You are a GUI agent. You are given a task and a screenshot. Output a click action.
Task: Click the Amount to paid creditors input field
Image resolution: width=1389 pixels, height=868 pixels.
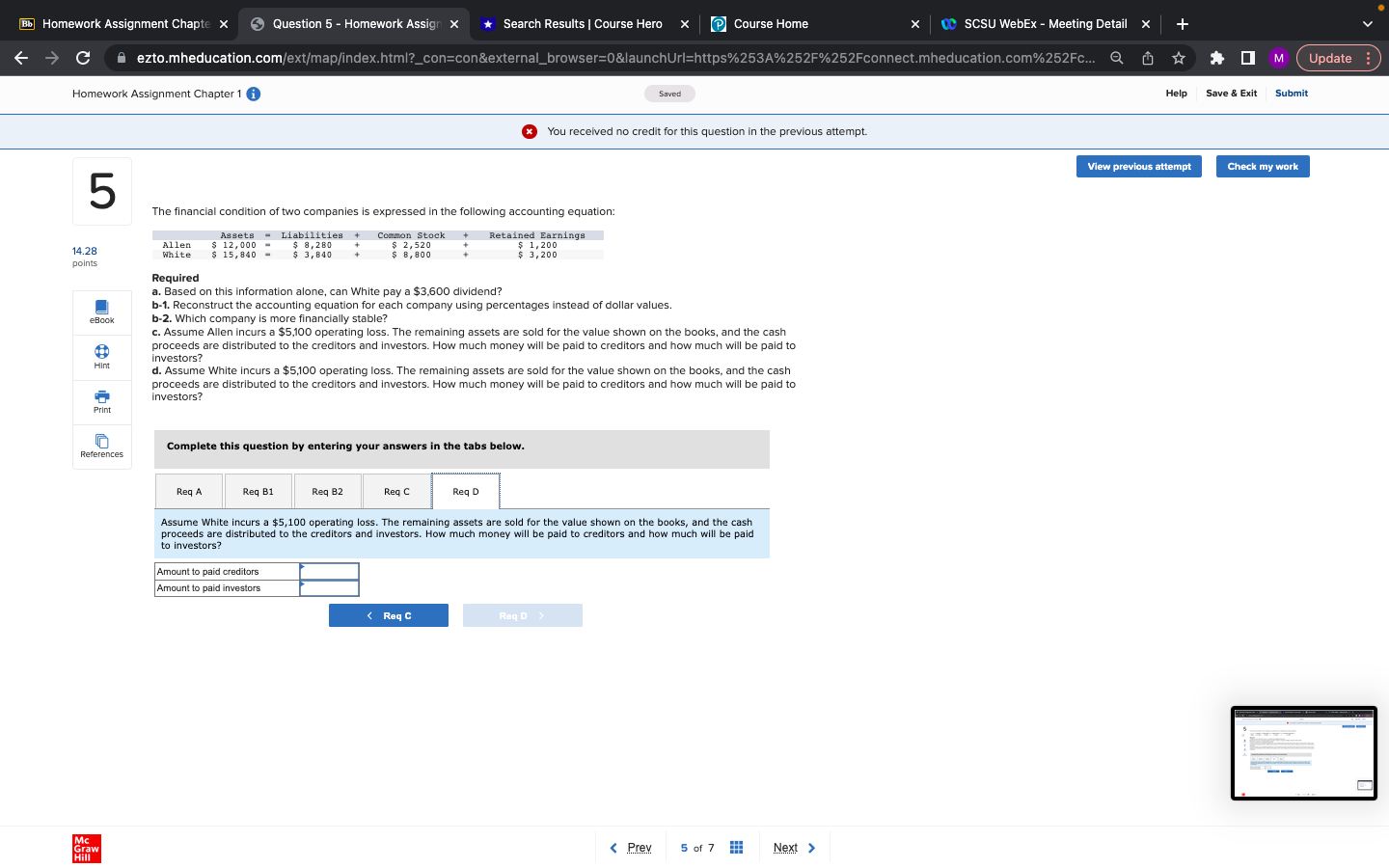[329, 571]
